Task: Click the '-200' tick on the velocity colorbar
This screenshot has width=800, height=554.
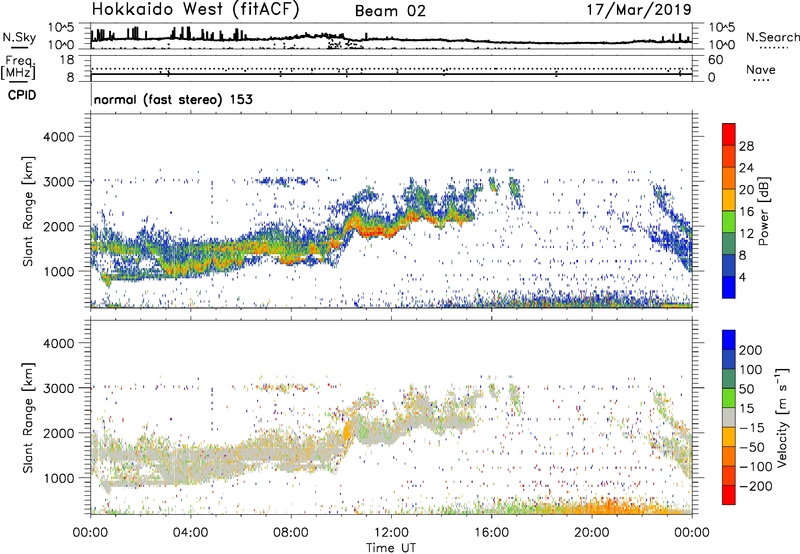Action: pos(755,486)
